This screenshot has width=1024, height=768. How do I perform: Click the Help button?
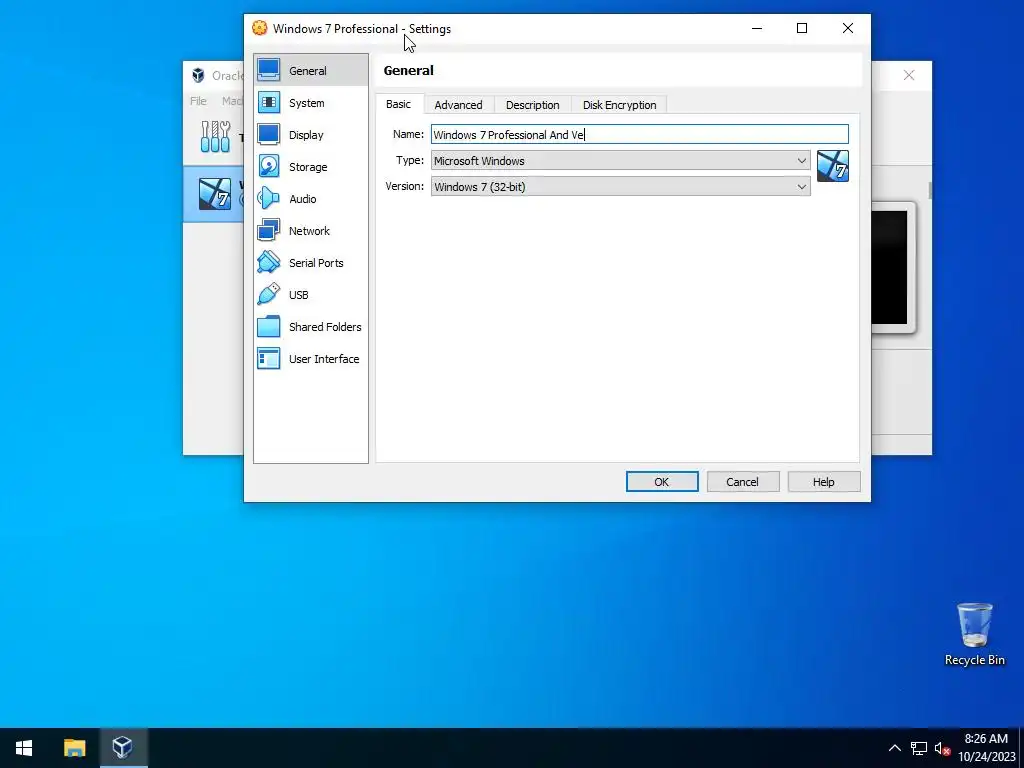[x=824, y=482]
